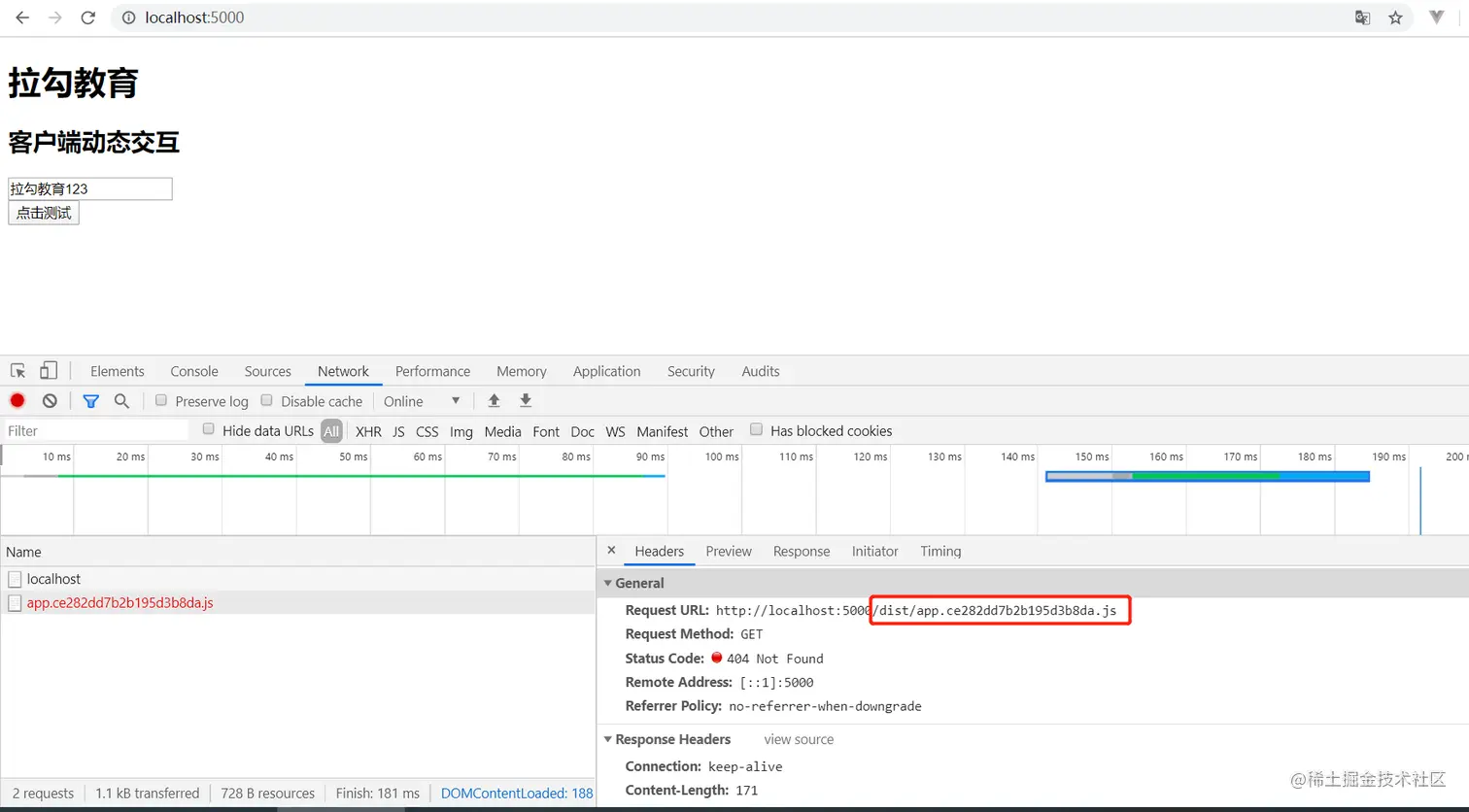
Task: Reload the localhost page
Action: (x=87, y=17)
